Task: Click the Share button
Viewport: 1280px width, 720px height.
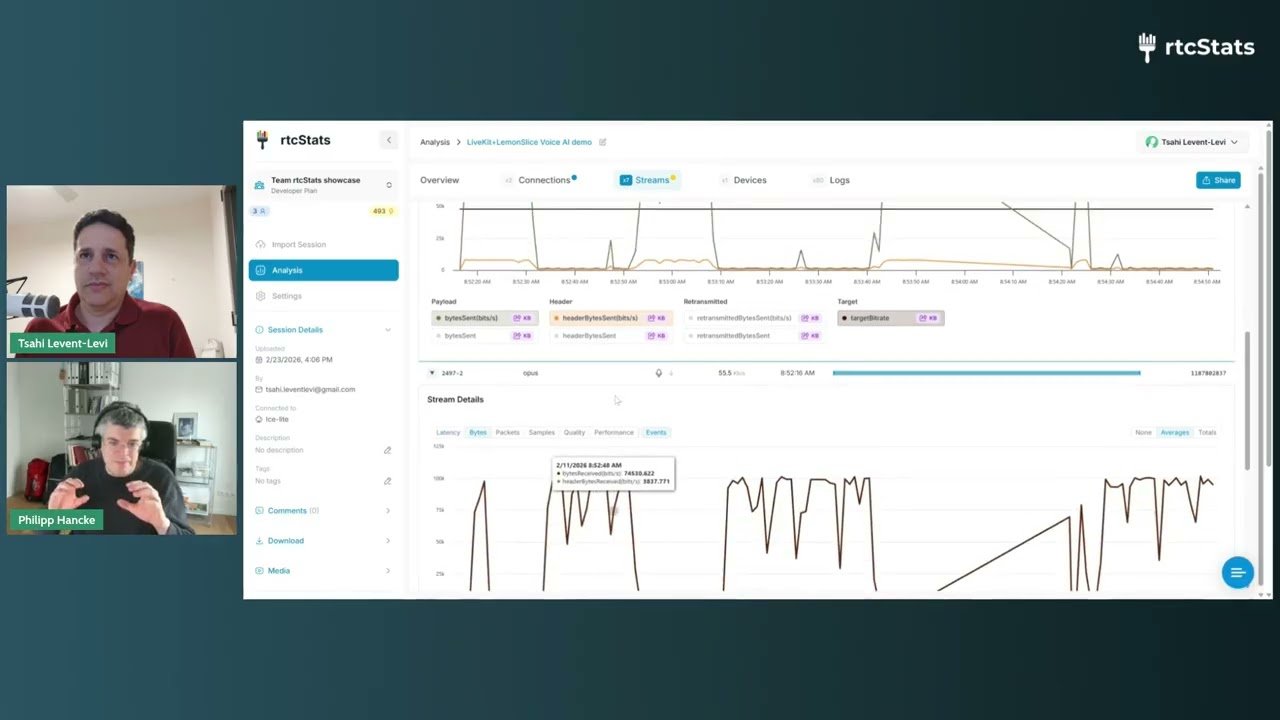Action: pyautogui.click(x=1218, y=180)
